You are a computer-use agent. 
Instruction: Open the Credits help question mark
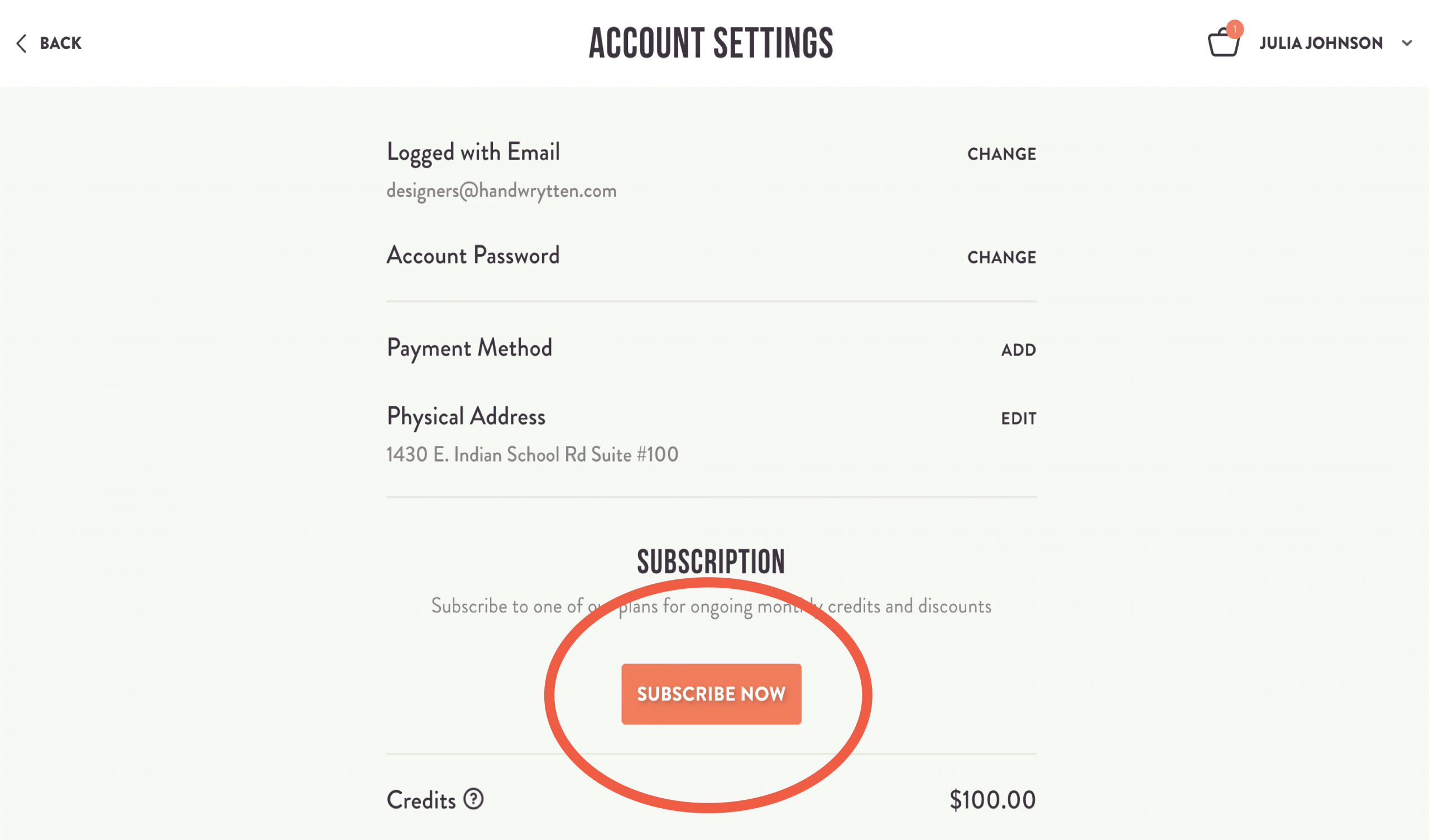tap(473, 799)
